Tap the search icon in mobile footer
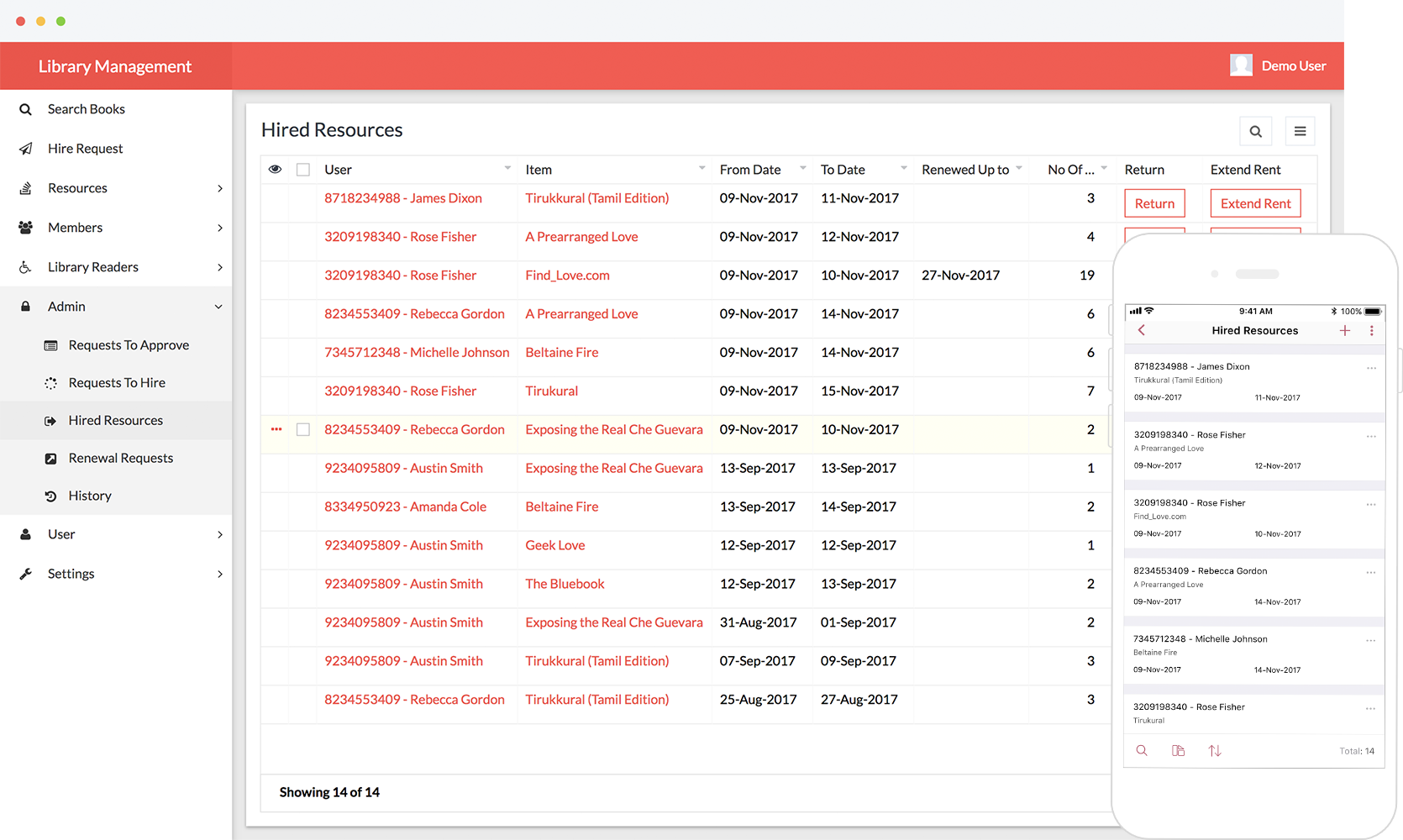Viewport: 1403px width, 840px height. [x=1142, y=751]
